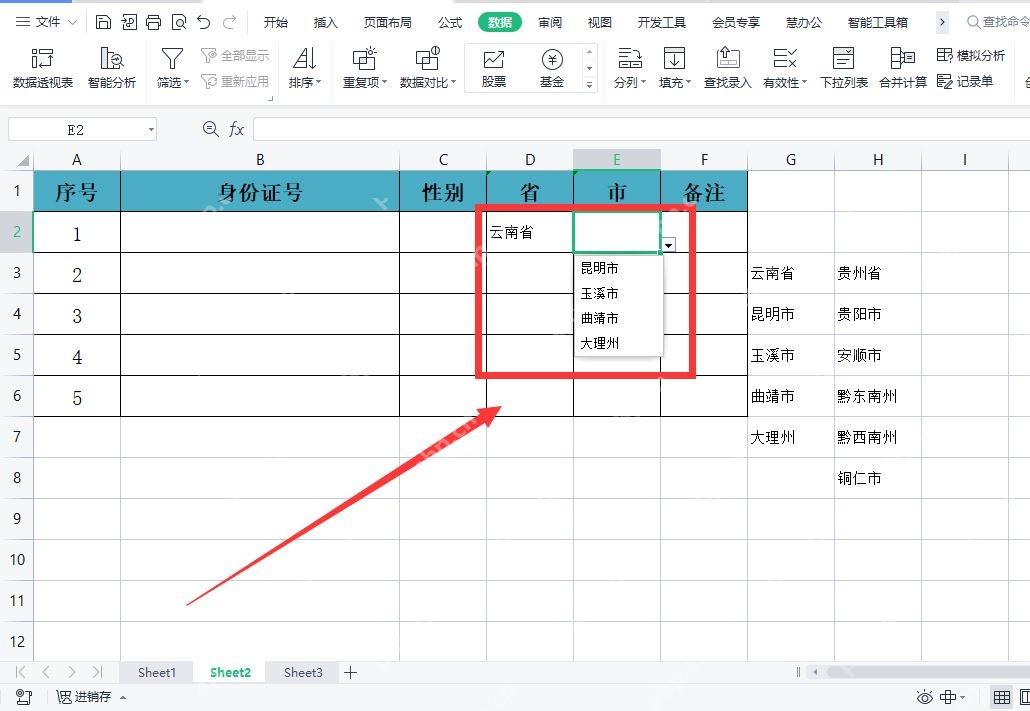Switch to normal grid view in status bar
This screenshot has width=1030, height=711.
pyautogui.click(x=1001, y=697)
